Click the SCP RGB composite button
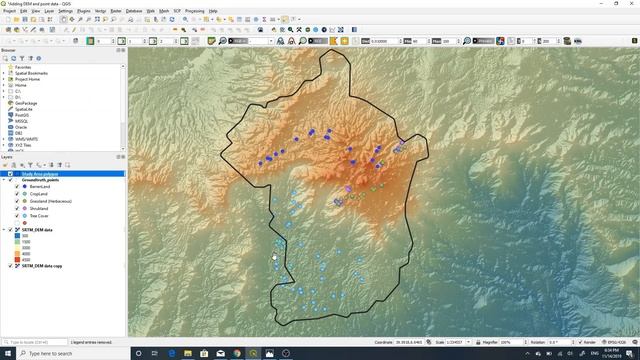The image size is (640, 360). [238, 41]
